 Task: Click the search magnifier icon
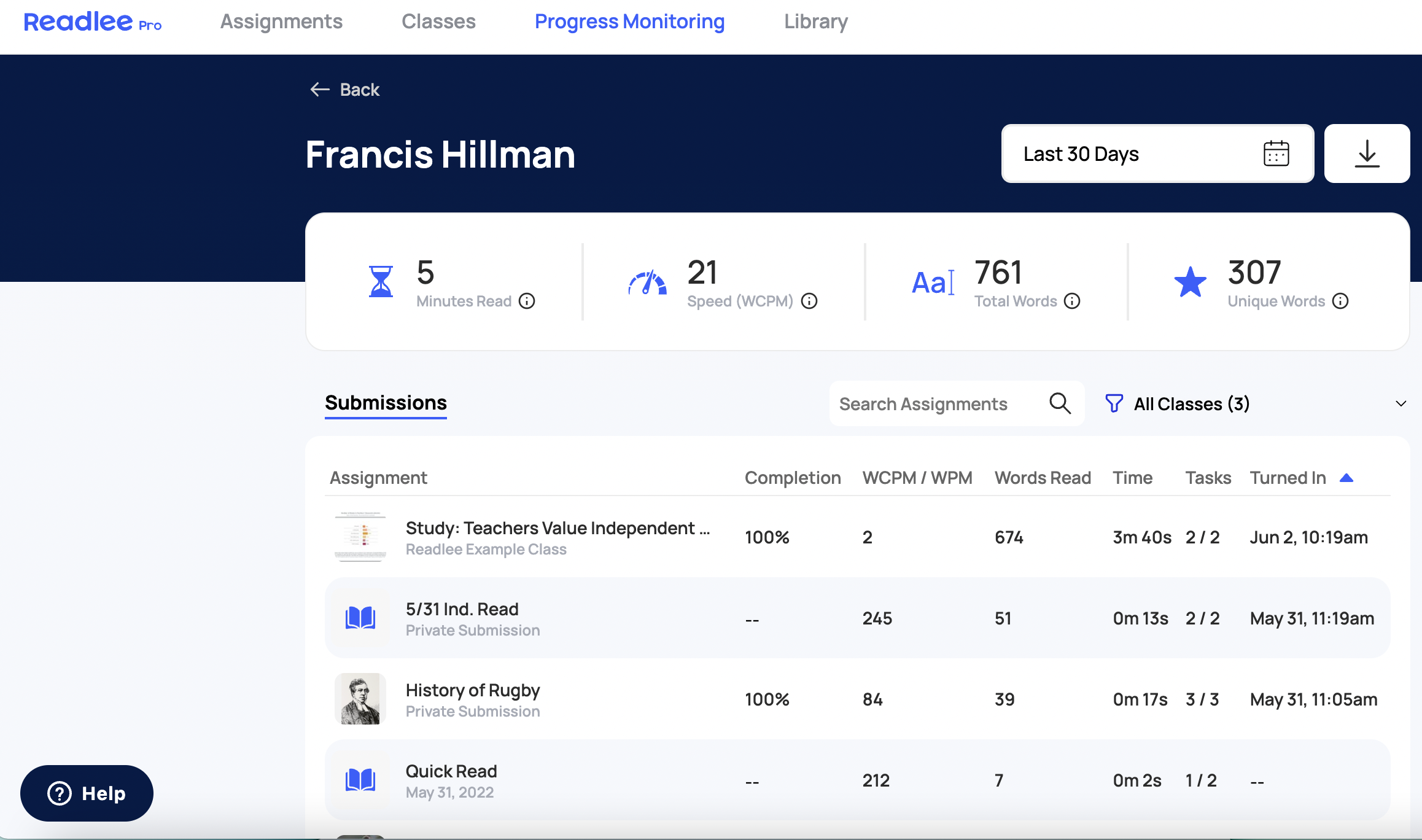coord(1060,403)
